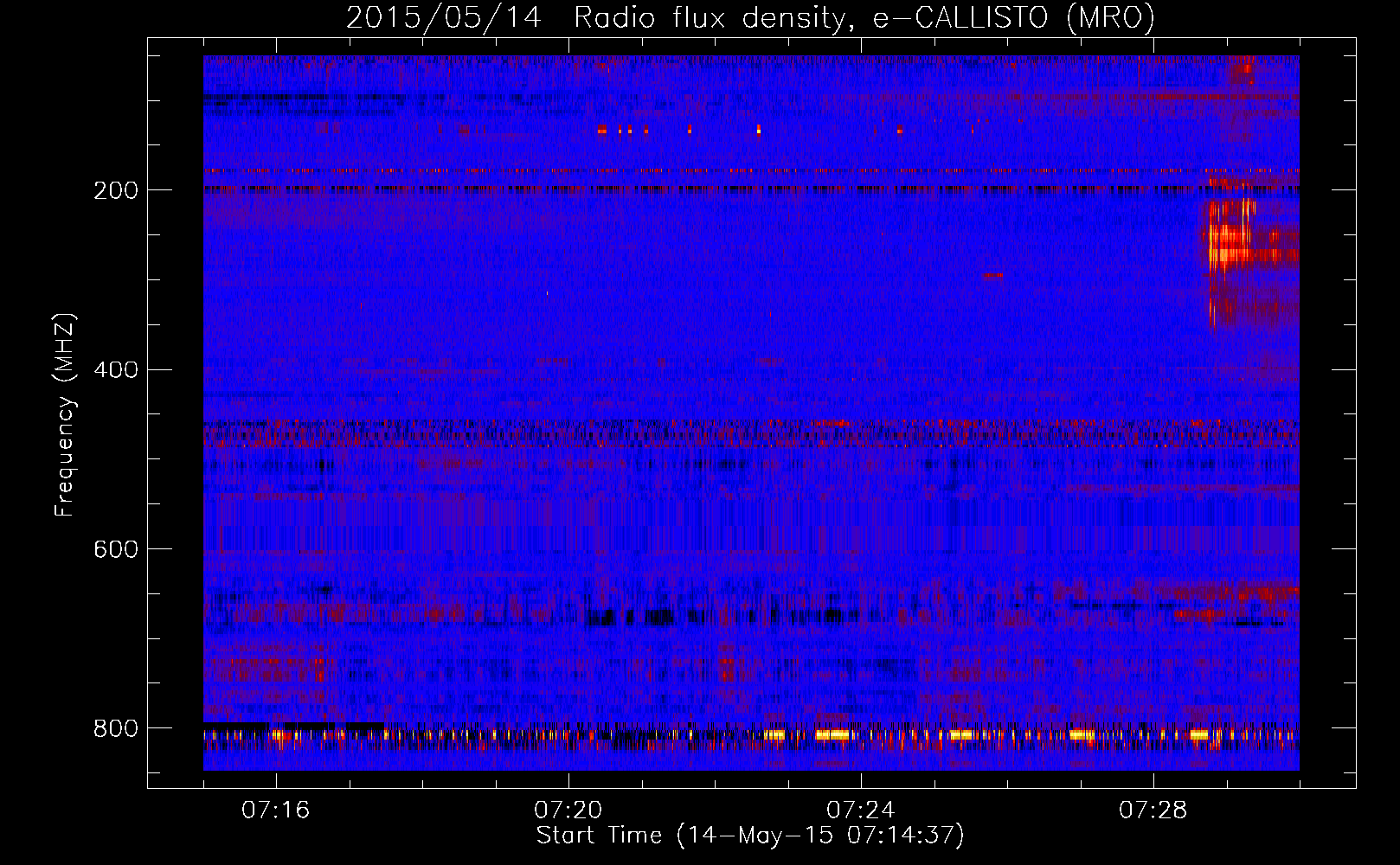Image resolution: width=1400 pixels, height=865 pixels.
Task: Click the bright yellow radio burst near 07:29
Action: pyautogui.click(x=1230, y=235)
